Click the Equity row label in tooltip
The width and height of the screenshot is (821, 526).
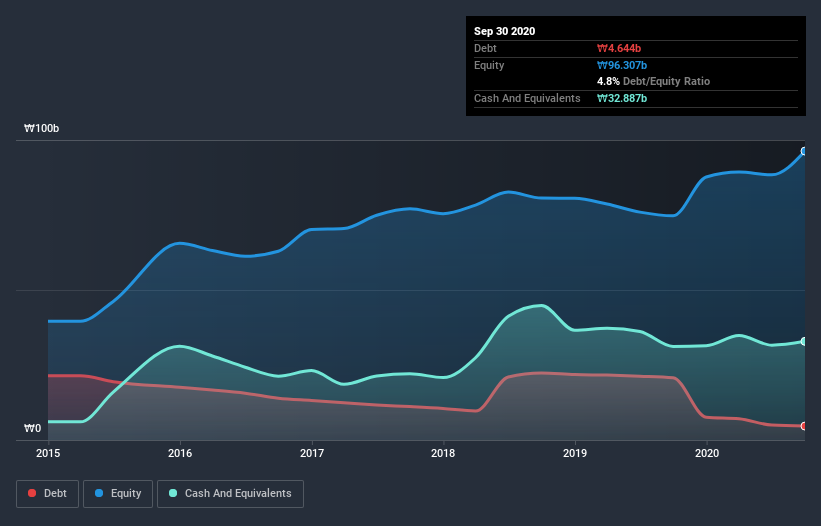tap(489, 65)
